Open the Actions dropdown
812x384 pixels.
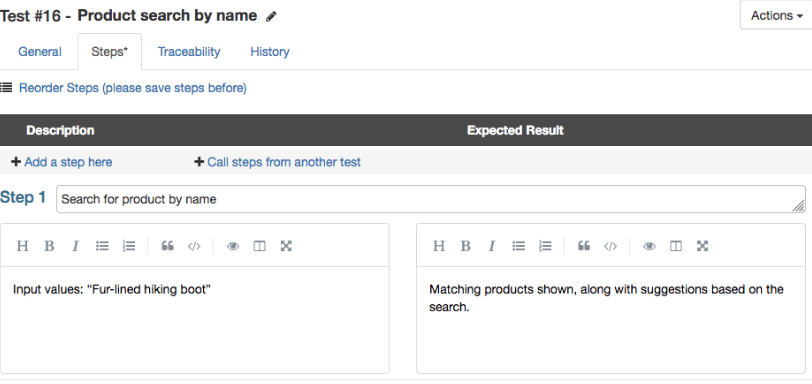click(776, 16)
